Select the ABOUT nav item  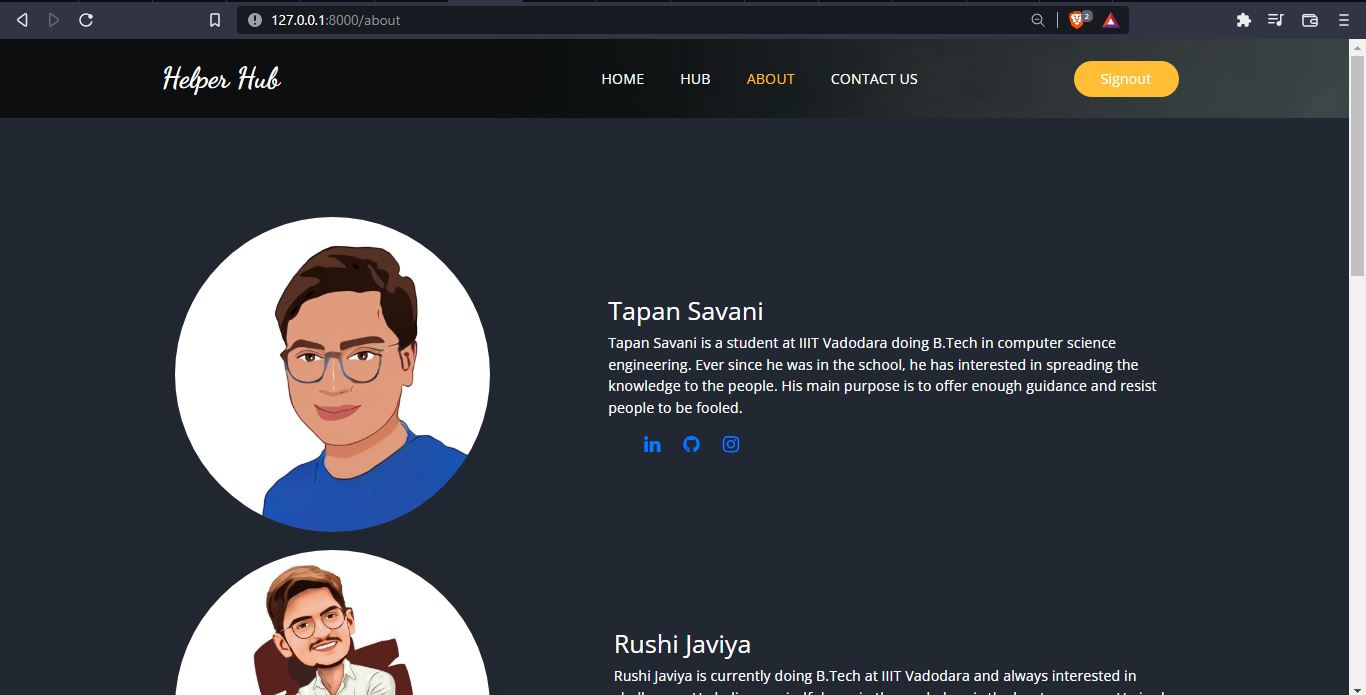(x=771, y=79)
